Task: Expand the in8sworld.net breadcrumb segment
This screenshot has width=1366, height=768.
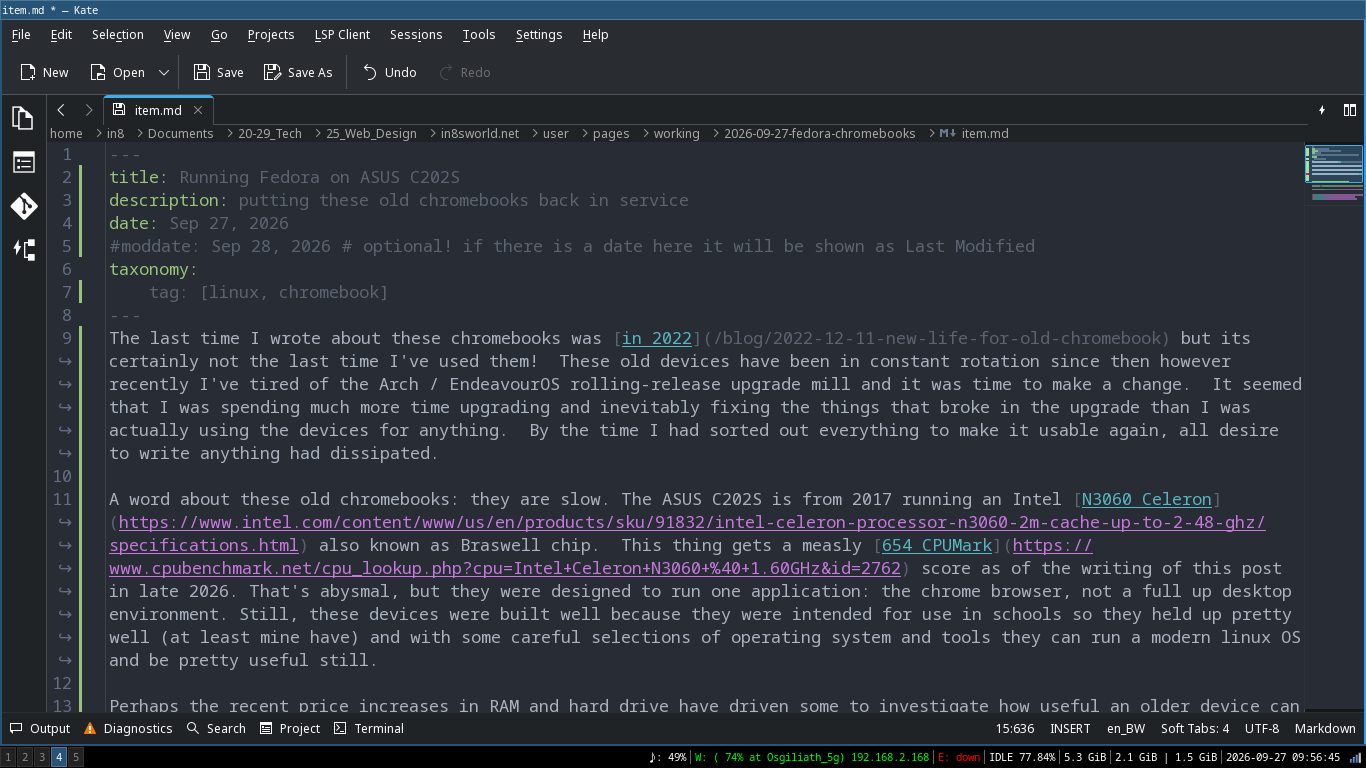Action: click(x=480, y=133)
